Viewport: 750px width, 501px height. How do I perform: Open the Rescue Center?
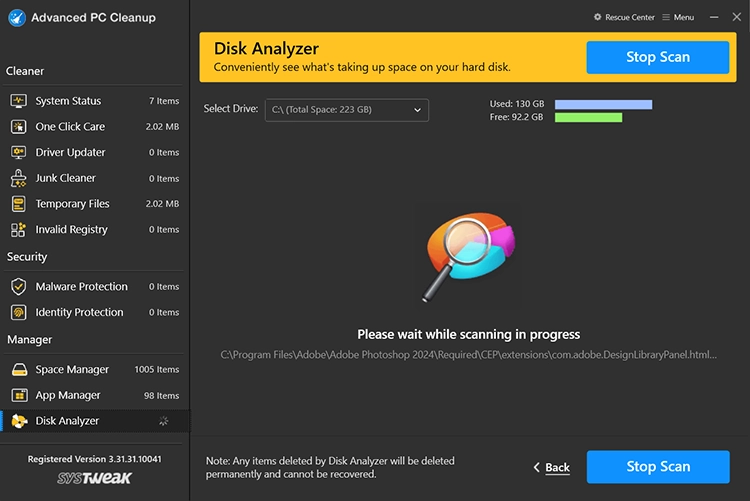click(x=624, y=17)
